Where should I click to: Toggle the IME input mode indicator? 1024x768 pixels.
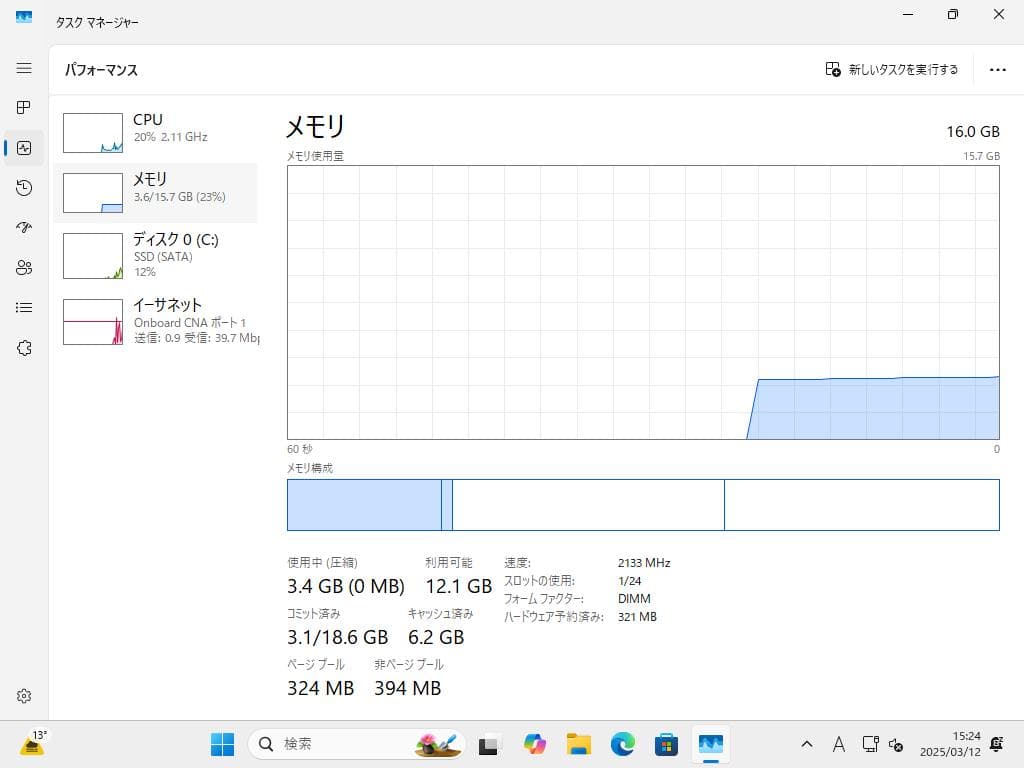coord(839,744)
